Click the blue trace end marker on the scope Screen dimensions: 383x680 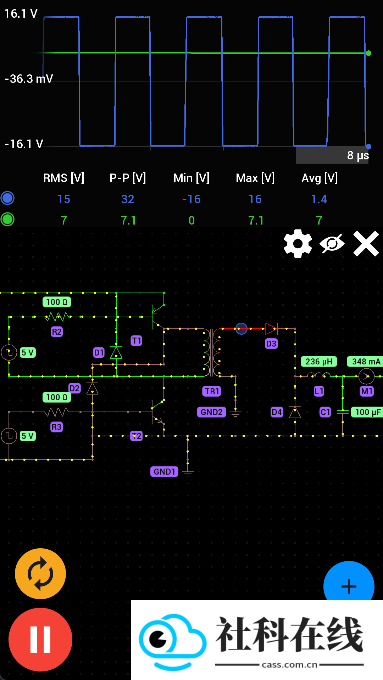[368, 147]
